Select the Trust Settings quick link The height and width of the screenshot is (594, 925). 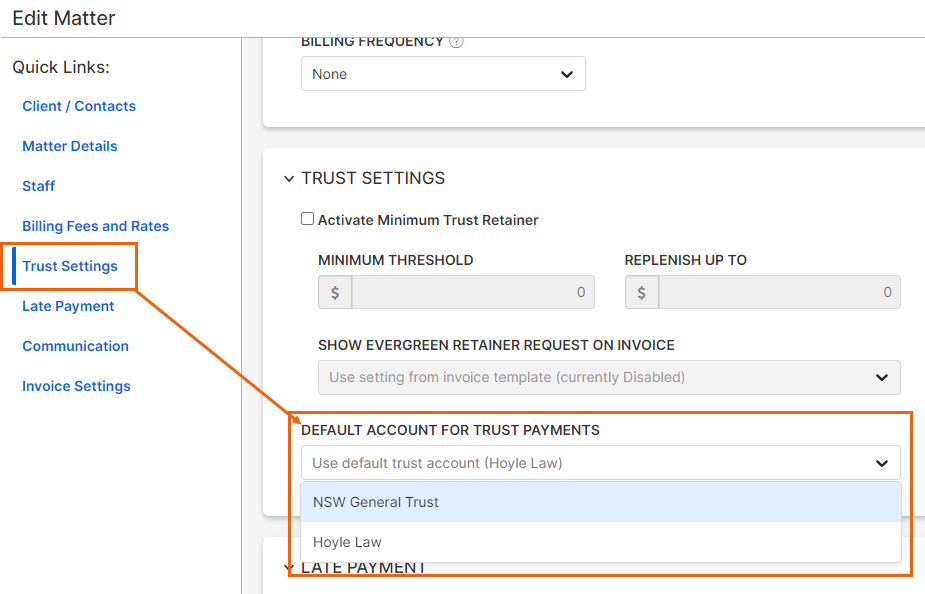tap(70, 267)
